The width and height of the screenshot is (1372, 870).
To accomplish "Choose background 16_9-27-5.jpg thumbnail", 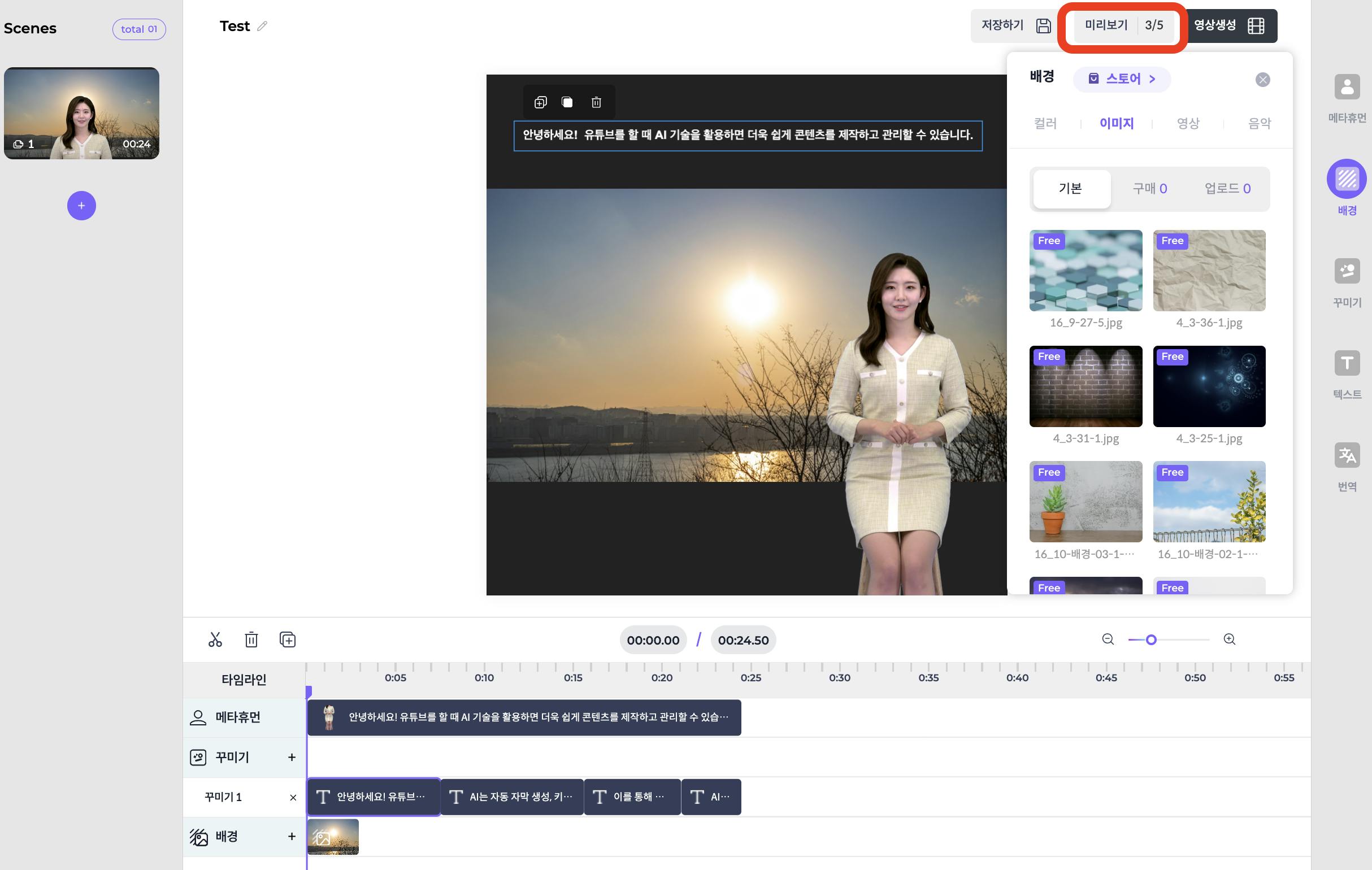I will (1086, 271).
